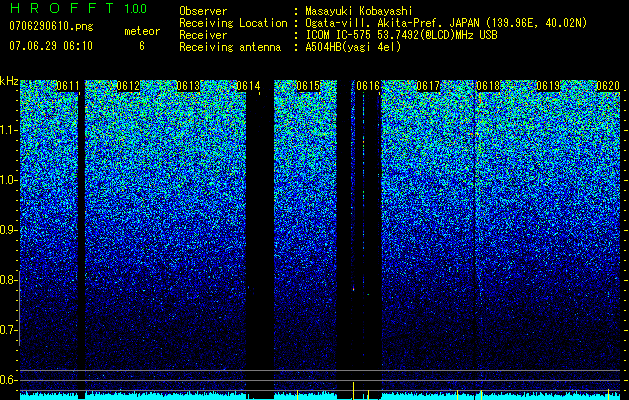Screen dimensions: 629x400
Task: Click the 0614 time marker
Action: [x=248, y=86]
